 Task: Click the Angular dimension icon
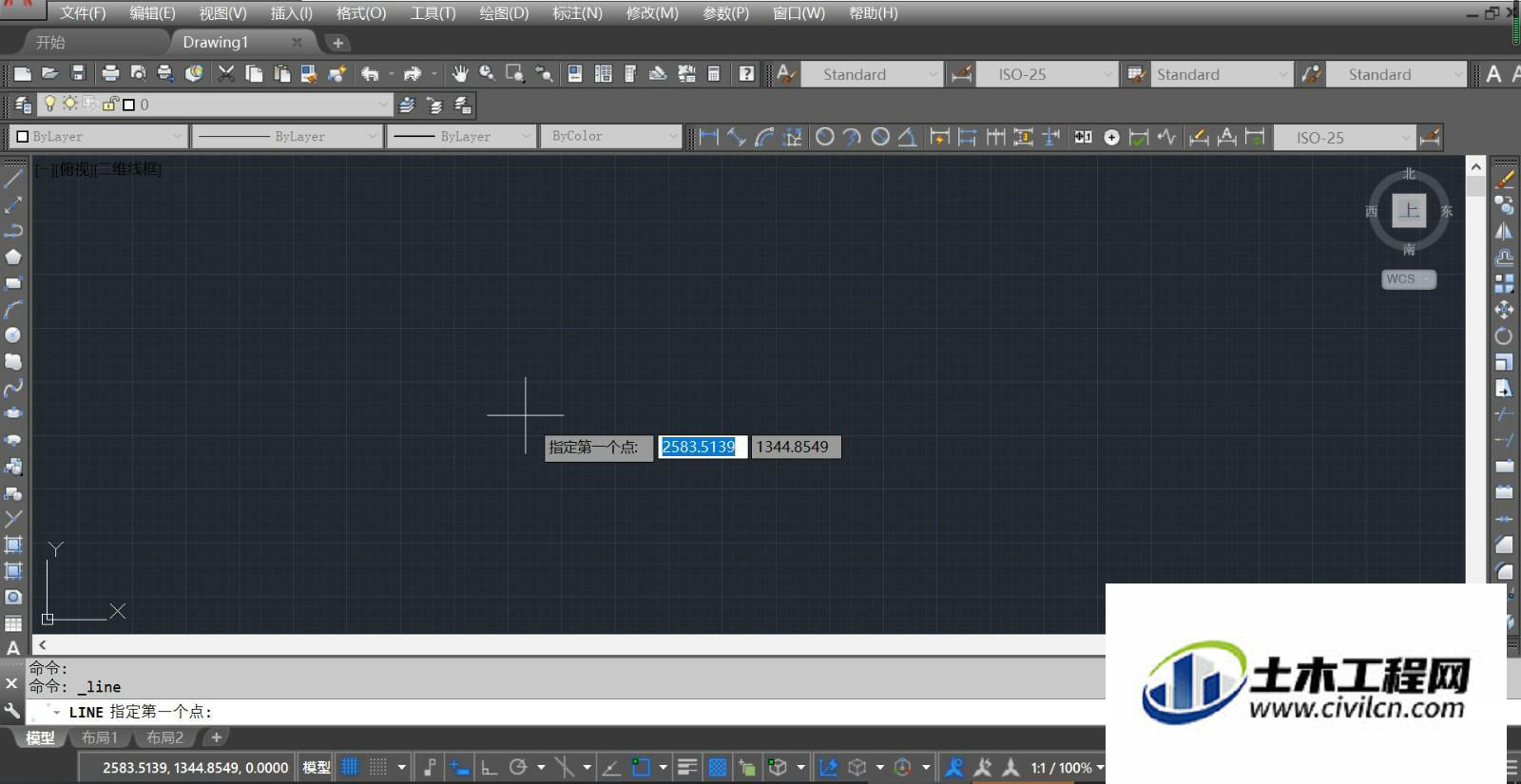908,137
